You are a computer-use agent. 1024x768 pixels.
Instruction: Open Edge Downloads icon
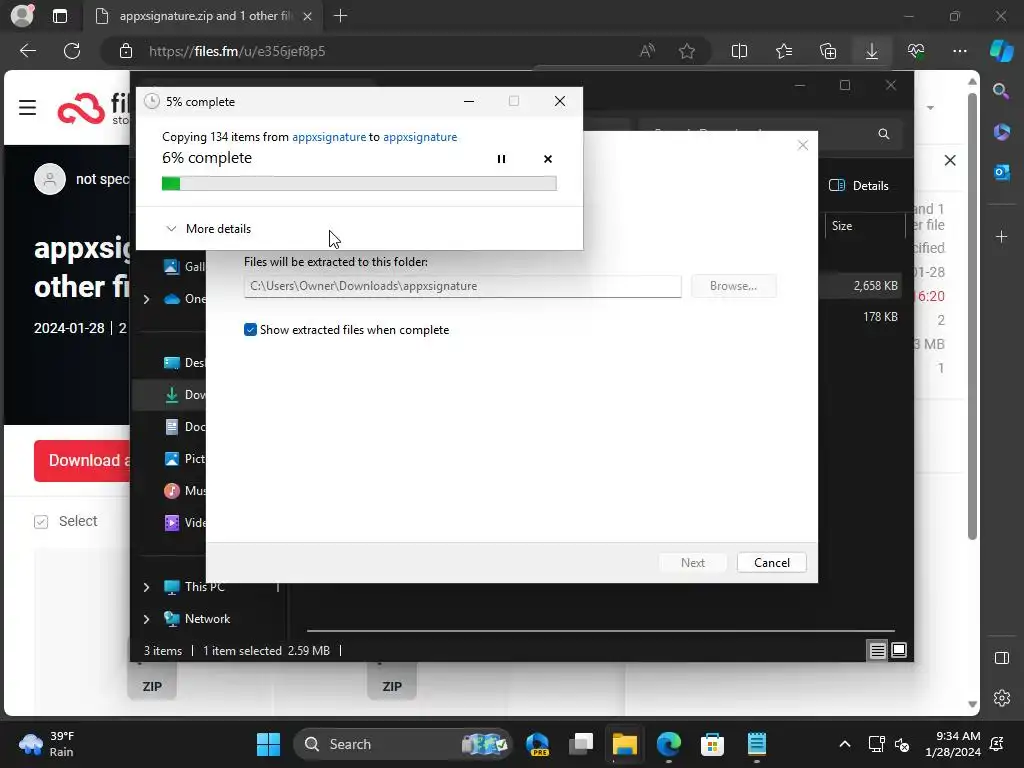coord(872,51)
